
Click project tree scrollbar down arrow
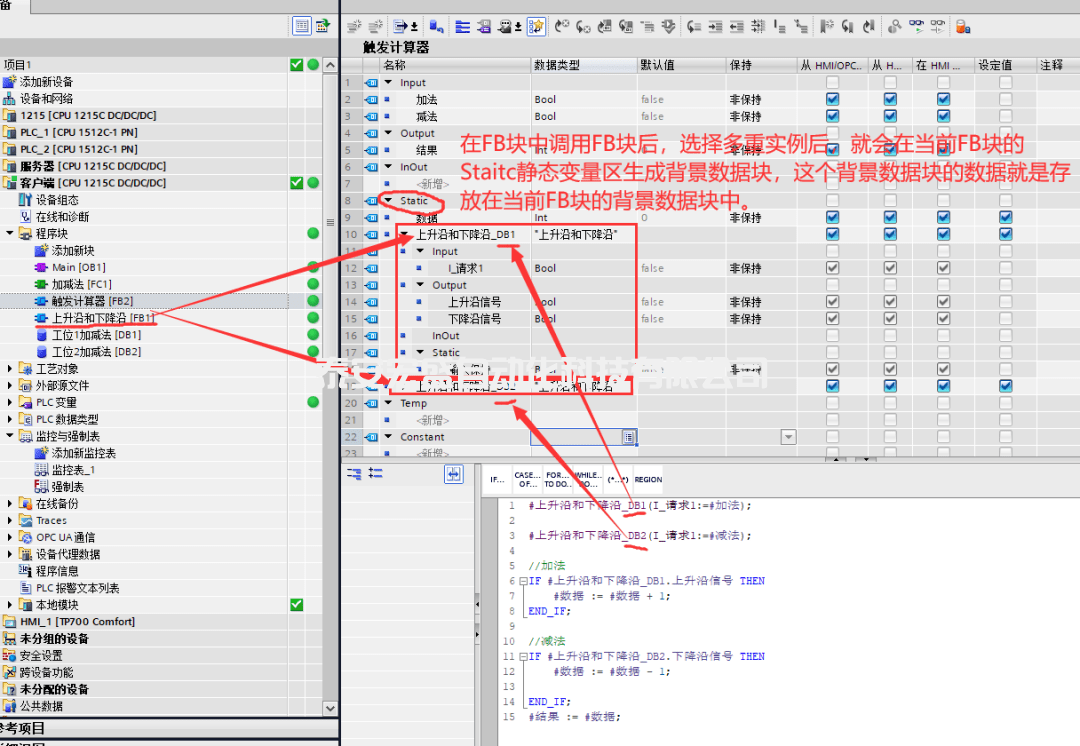coord(331,708)
